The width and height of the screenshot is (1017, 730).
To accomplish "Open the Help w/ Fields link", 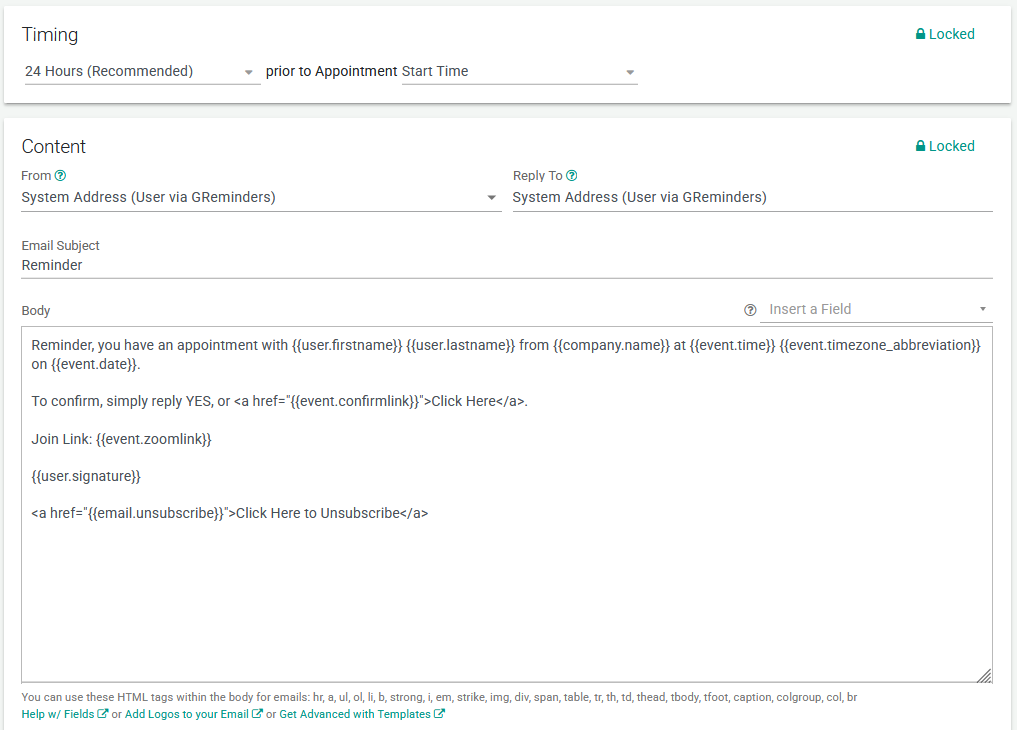I will coord(58,714).
